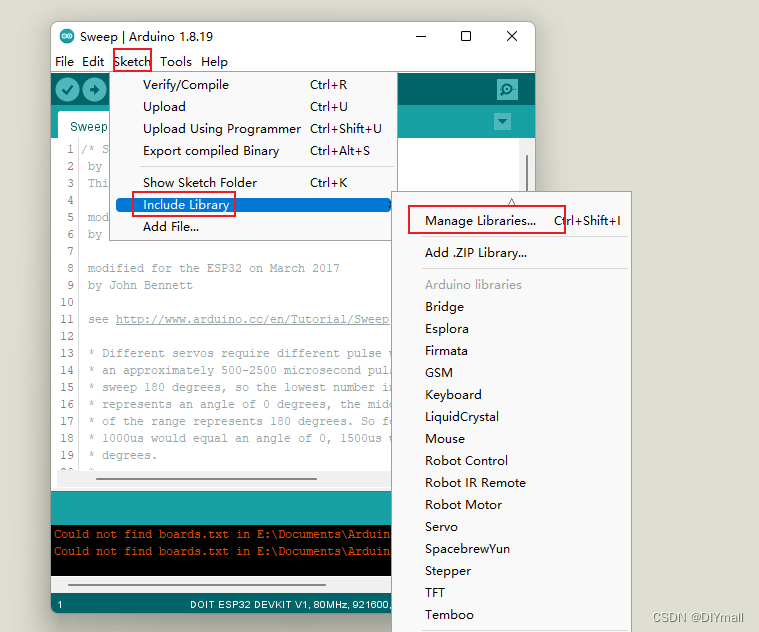Open the Help menu
The height and width of the screenshot is (632, 759).
pos(214,62)
